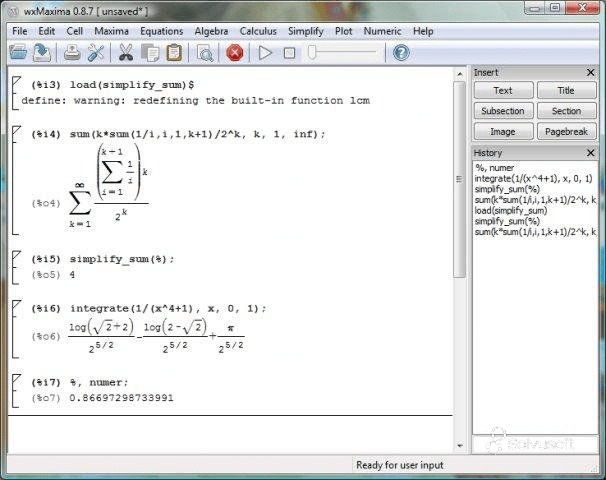Image resolution: width=606 pixels, height=480 pixels.
Task: Open the File menu
Action: click(20, 31)
